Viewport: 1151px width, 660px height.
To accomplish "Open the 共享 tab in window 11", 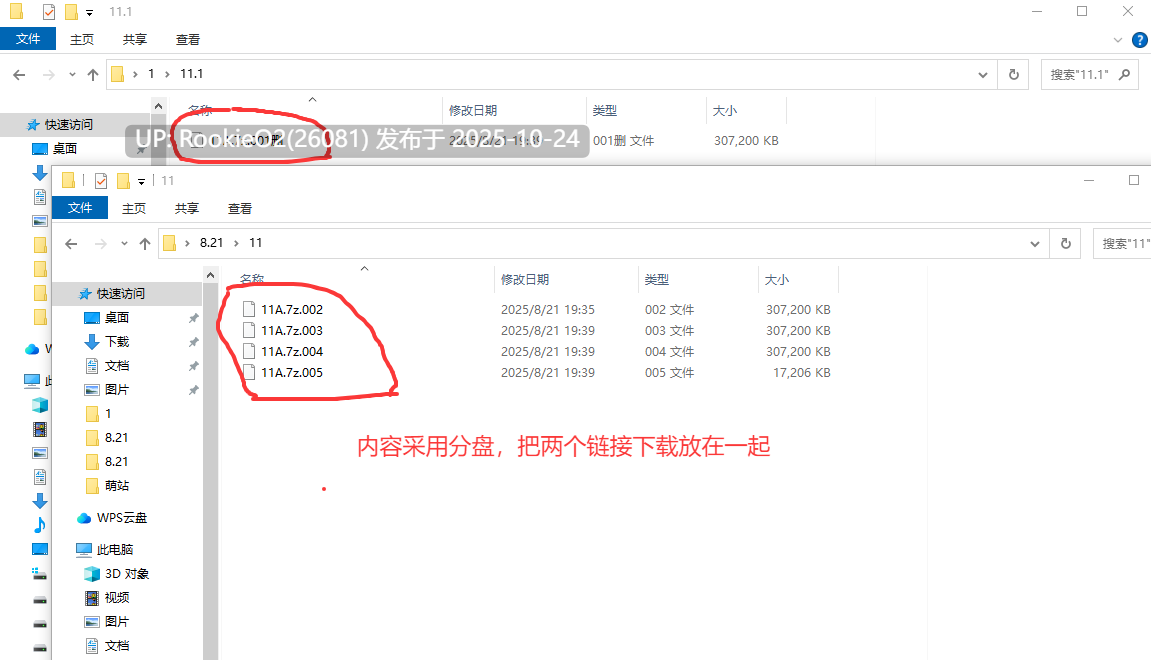I will coord(186,208).
